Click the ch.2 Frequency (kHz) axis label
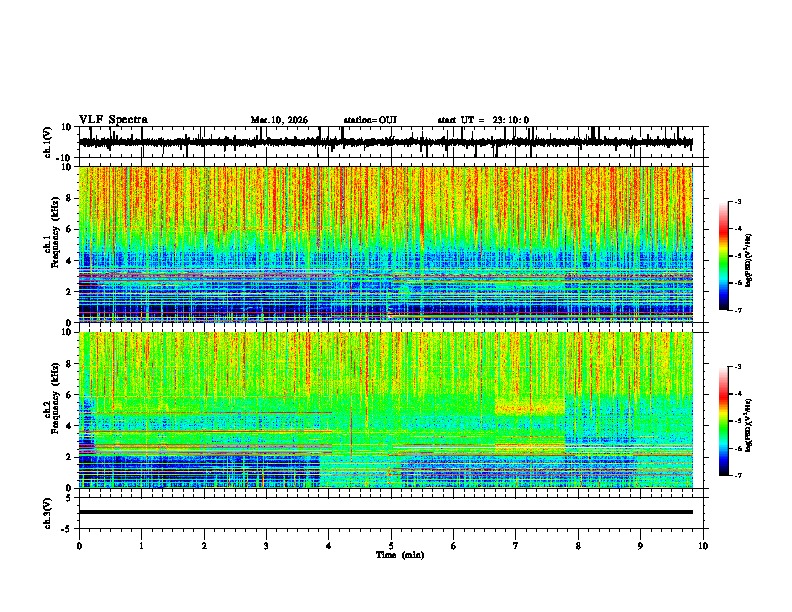Viewport: 792px width, 612px height. 53,398
